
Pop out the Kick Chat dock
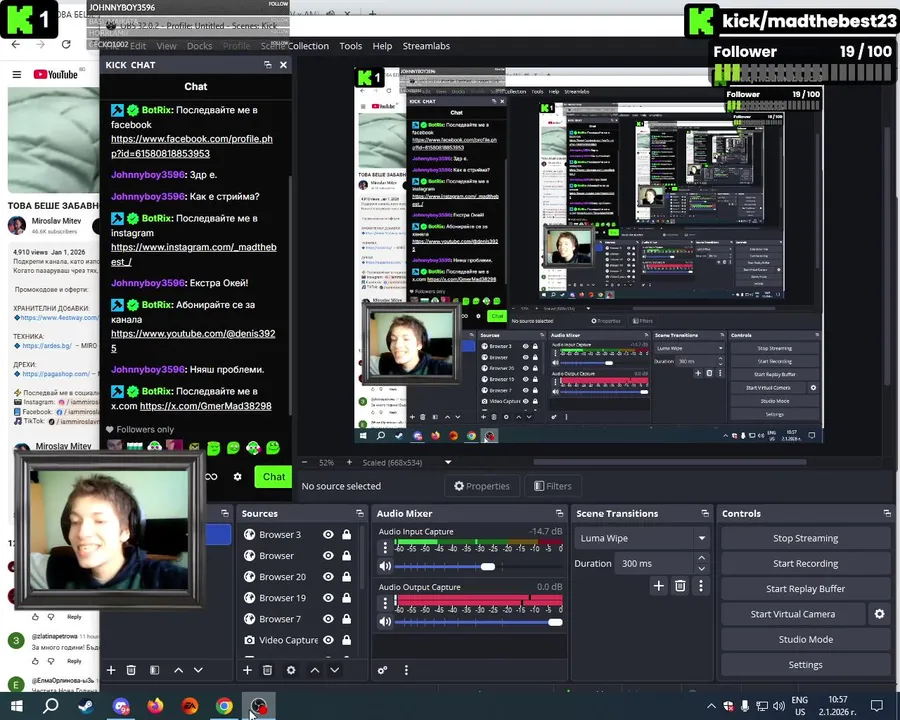[x=267, y=65]
